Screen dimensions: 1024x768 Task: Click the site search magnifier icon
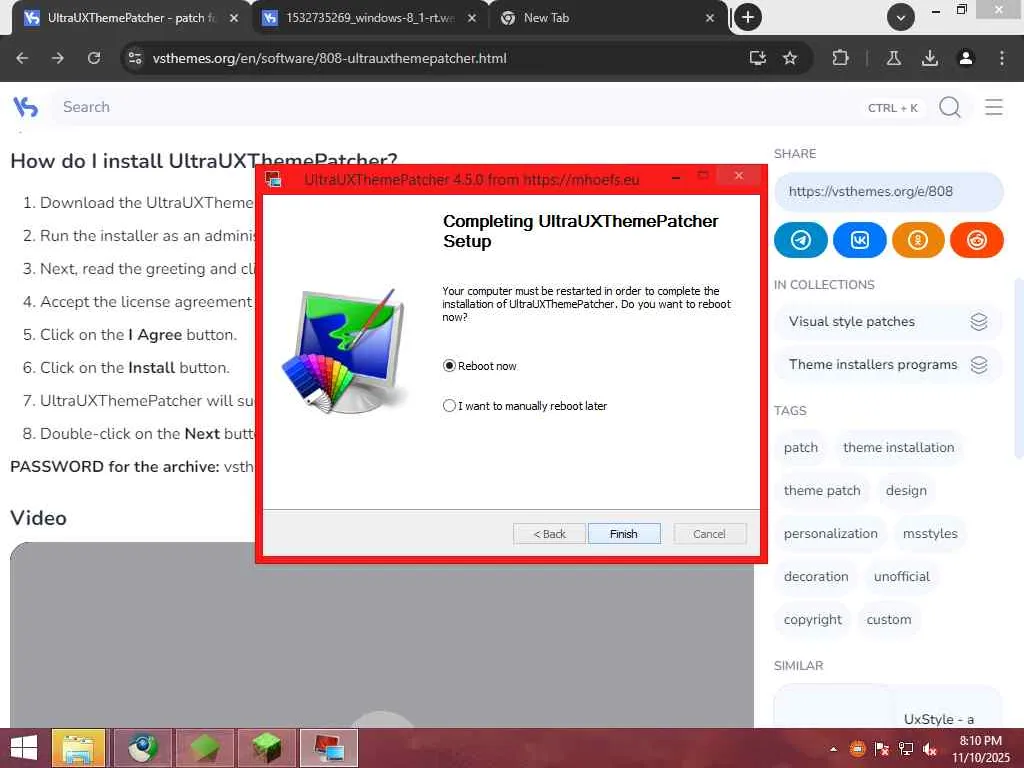(x=950, y=106)
